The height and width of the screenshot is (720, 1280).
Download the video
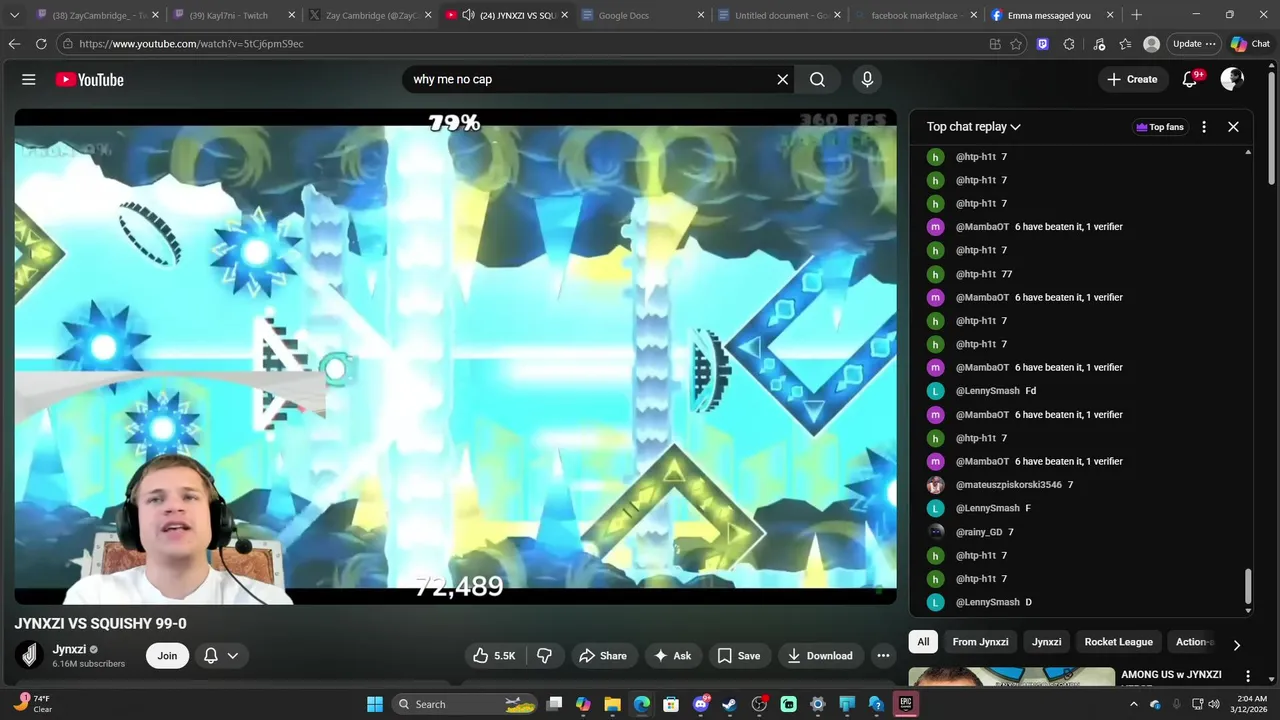(820, 656)
